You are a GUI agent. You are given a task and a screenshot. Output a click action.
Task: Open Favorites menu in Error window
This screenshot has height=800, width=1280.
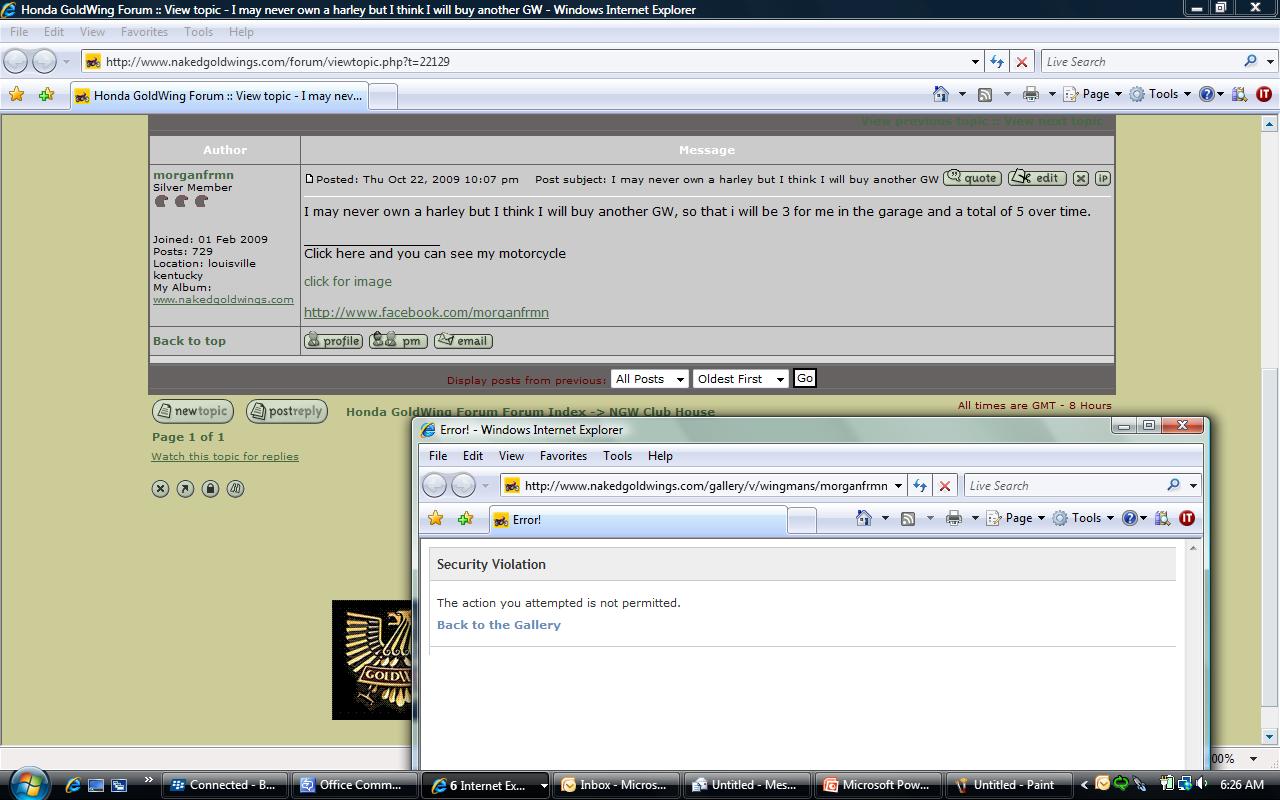point(563,455)
